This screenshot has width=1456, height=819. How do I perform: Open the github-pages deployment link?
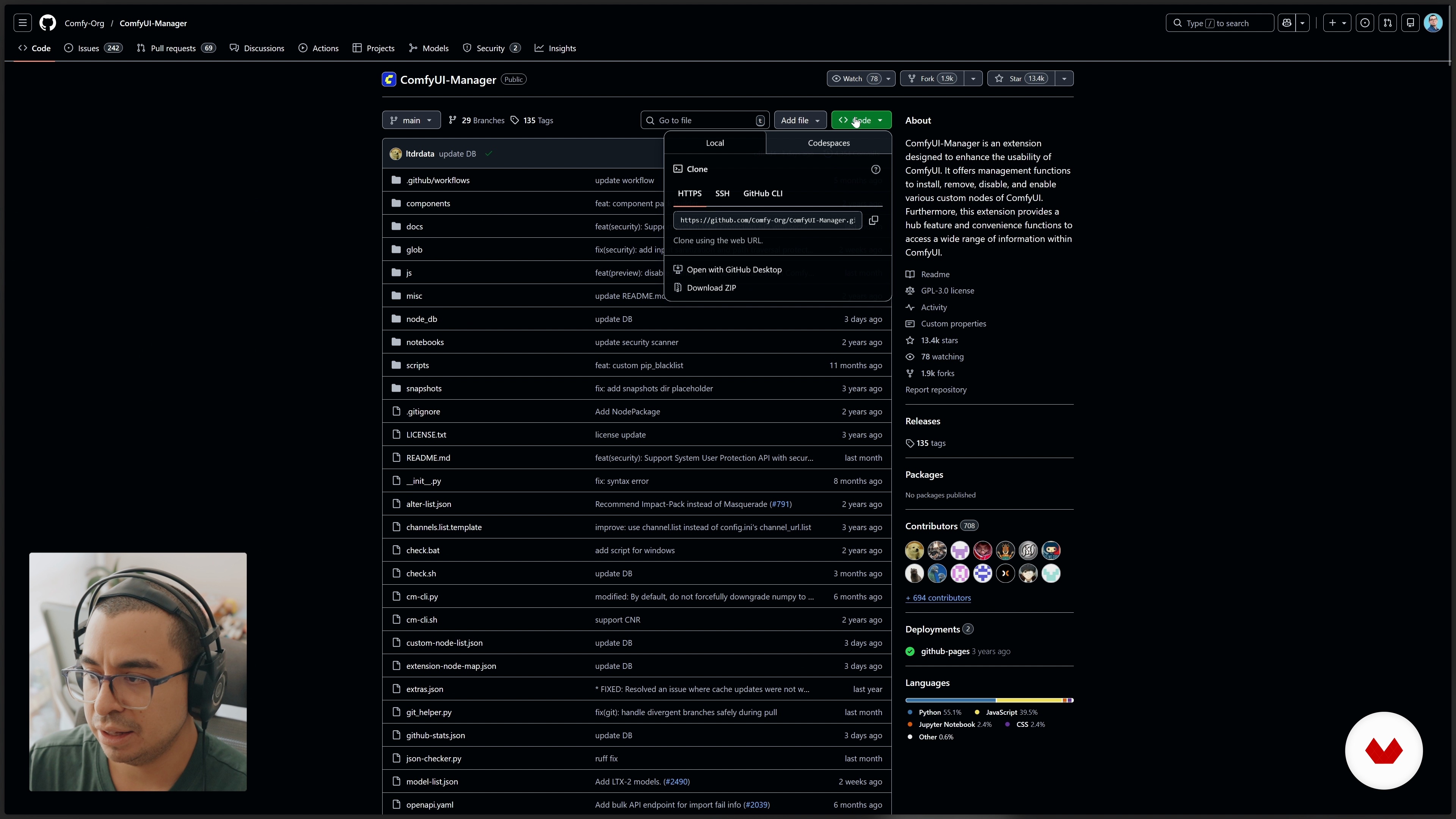pyautogui.click(x=945, y=651)
